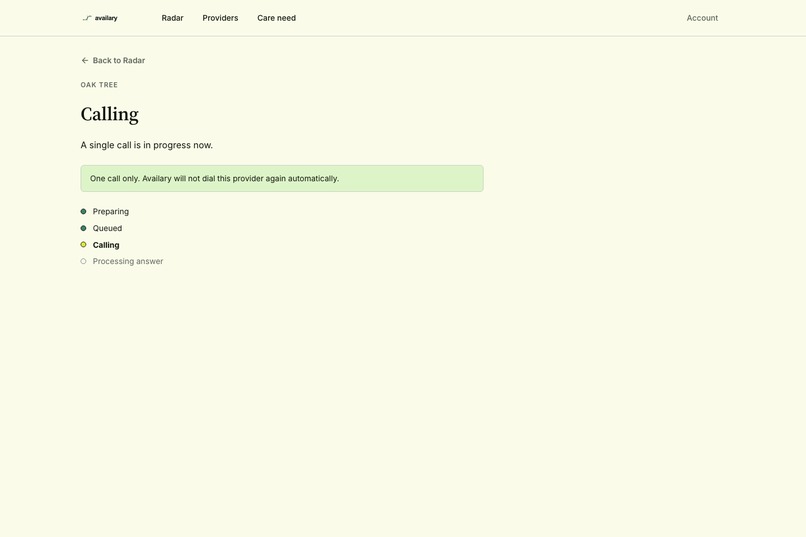Go to Providers in navigation
The width and height of the screenshot is (806, 537).
point(220,18)
